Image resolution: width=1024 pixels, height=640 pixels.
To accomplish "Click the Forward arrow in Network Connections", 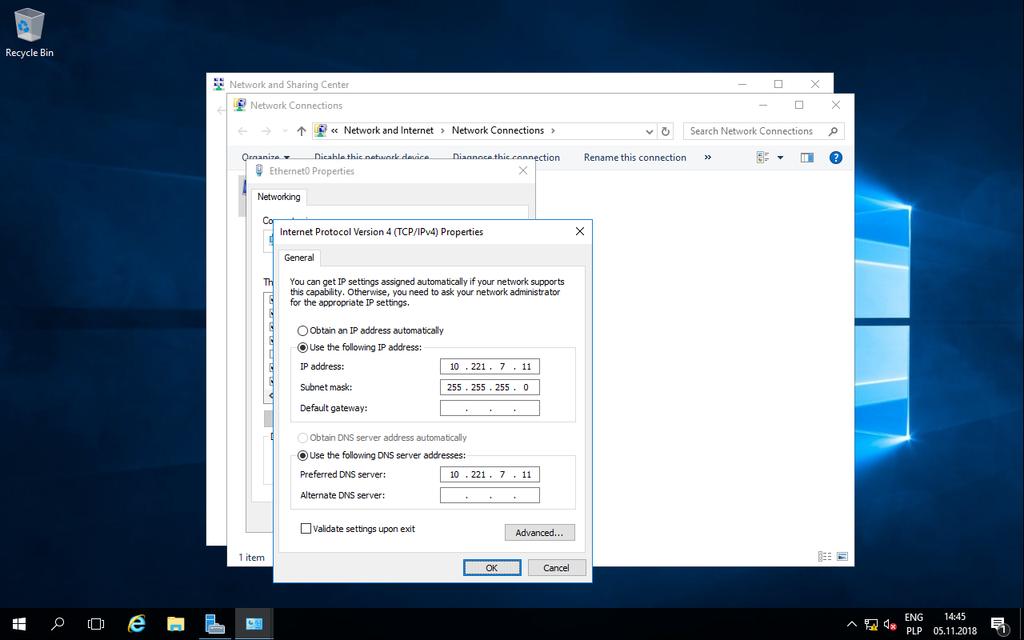I will tap(266, 131).
